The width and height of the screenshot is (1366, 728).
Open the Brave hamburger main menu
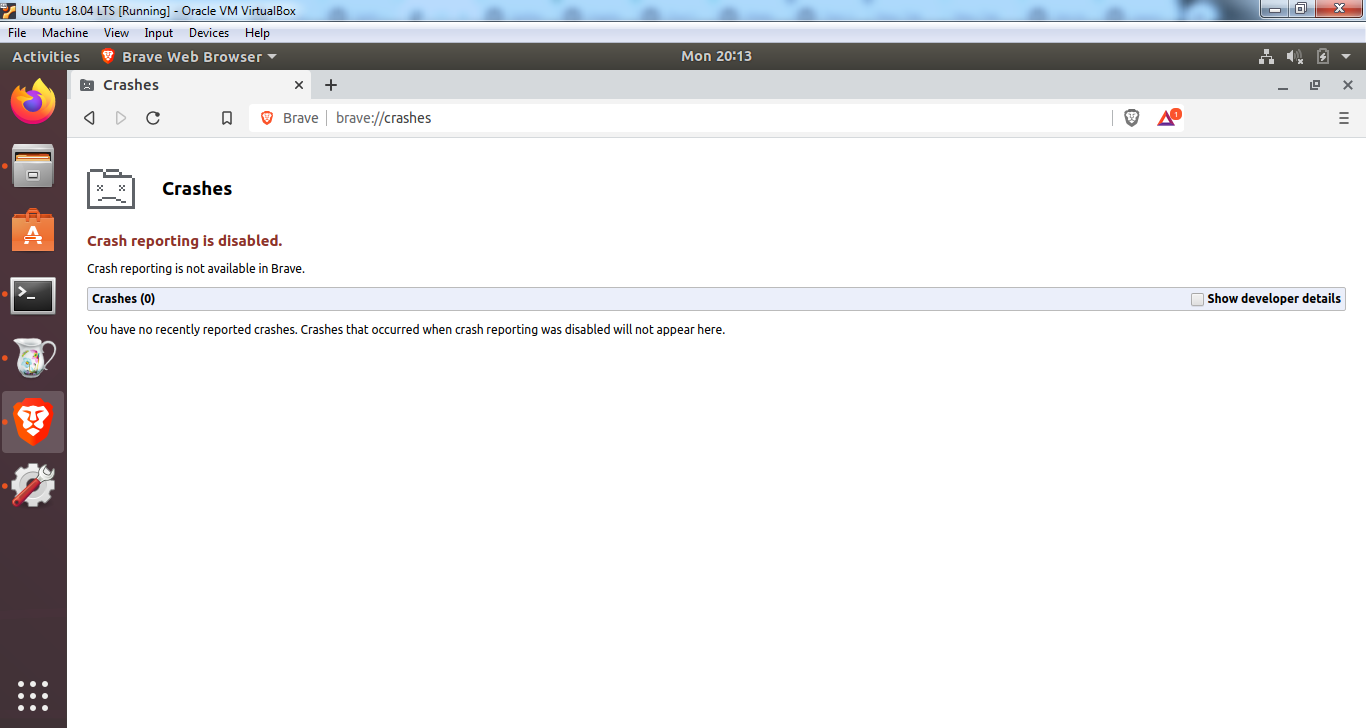(1343, 118)
